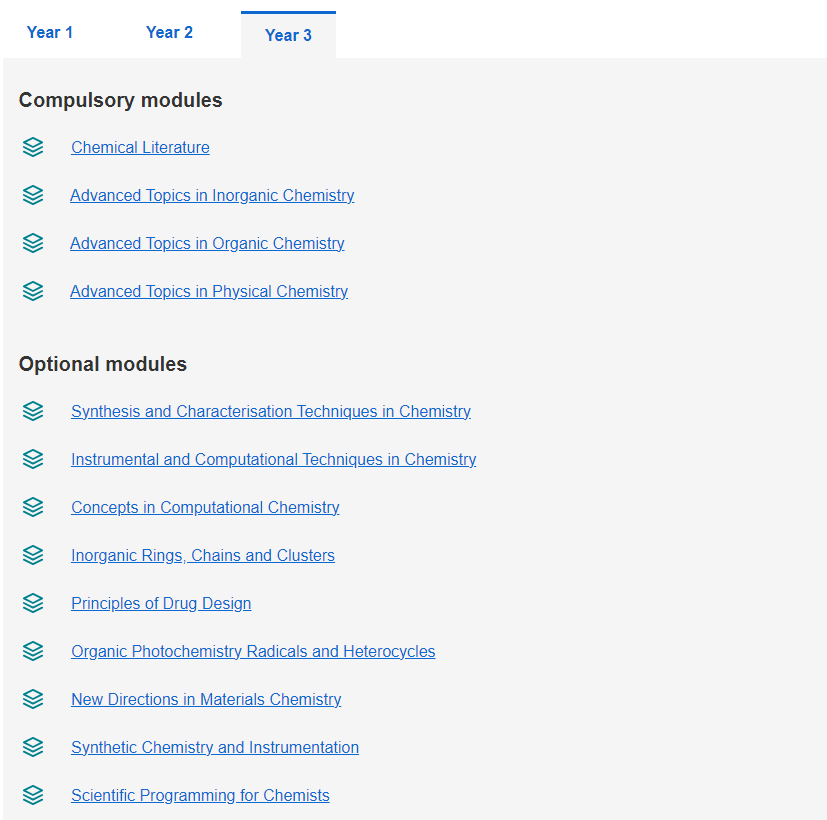Viewport: 827px width, 820px height.
Task: Click the stack icon beside Advanced Topics in Physical Chemistry
Action: pos(33,291)
